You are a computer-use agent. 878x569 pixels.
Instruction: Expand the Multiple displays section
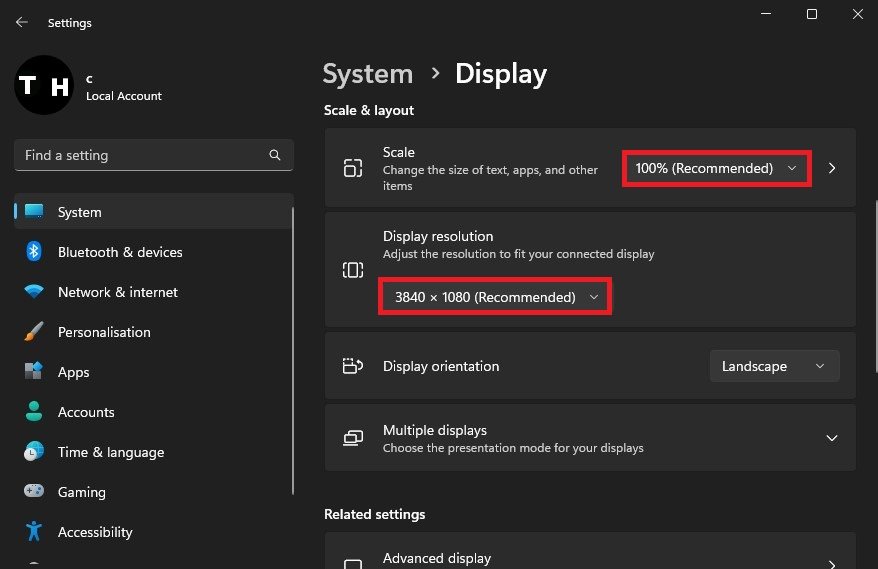(831, 438)
